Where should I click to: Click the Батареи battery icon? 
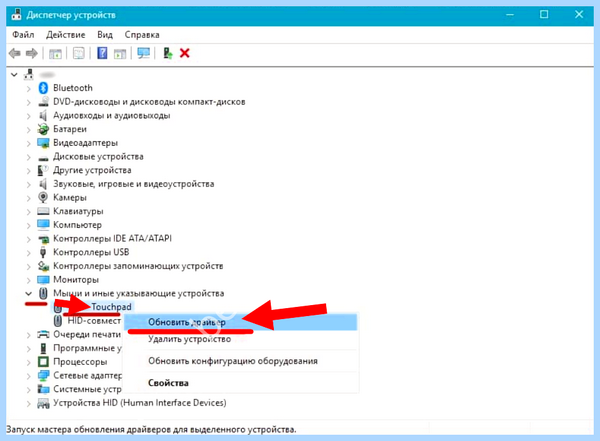click(x=43, y=129)
